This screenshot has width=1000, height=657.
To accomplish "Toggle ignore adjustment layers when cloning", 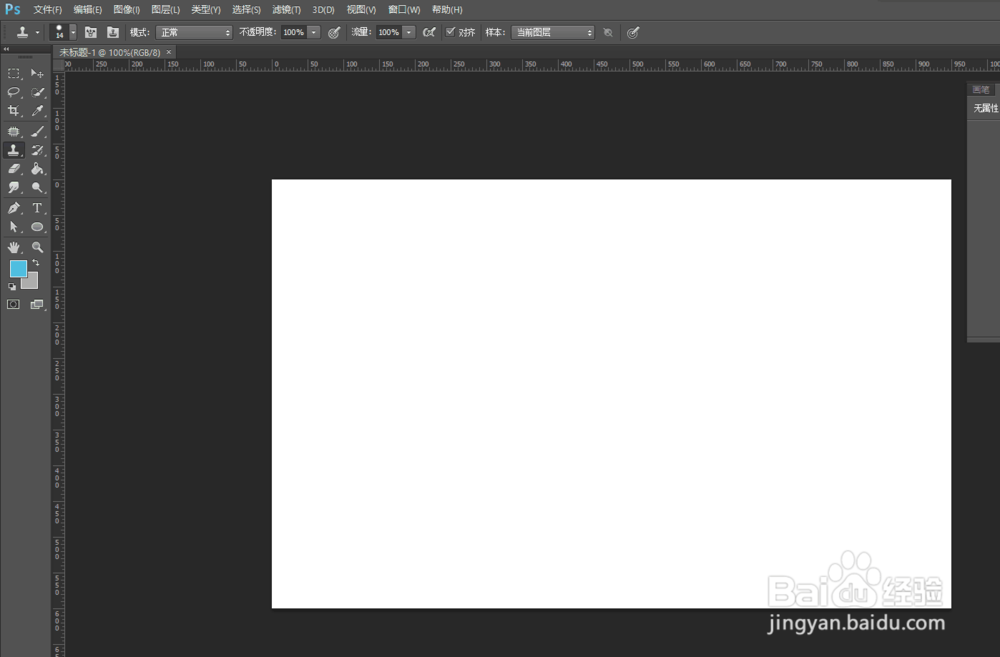I will (x=608, y=33).
